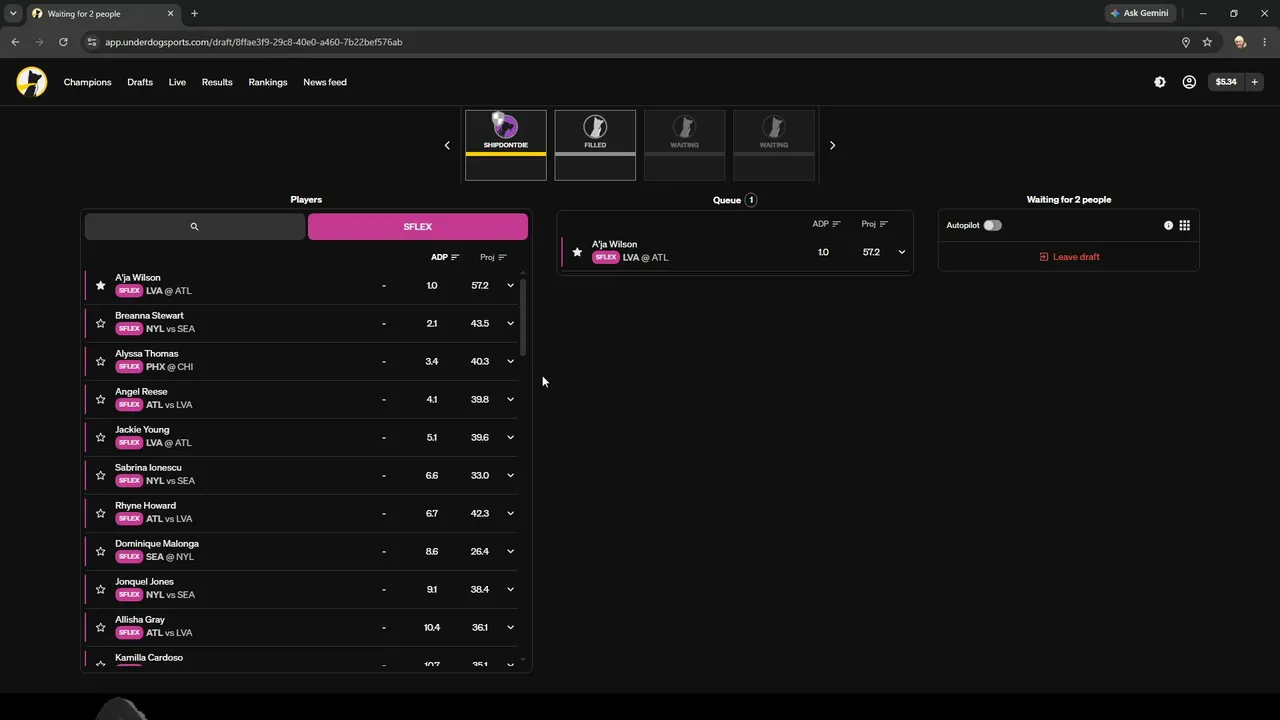Go to previous drafters with left arrow
Screen dimensions: 1280x720
point(447,145)
